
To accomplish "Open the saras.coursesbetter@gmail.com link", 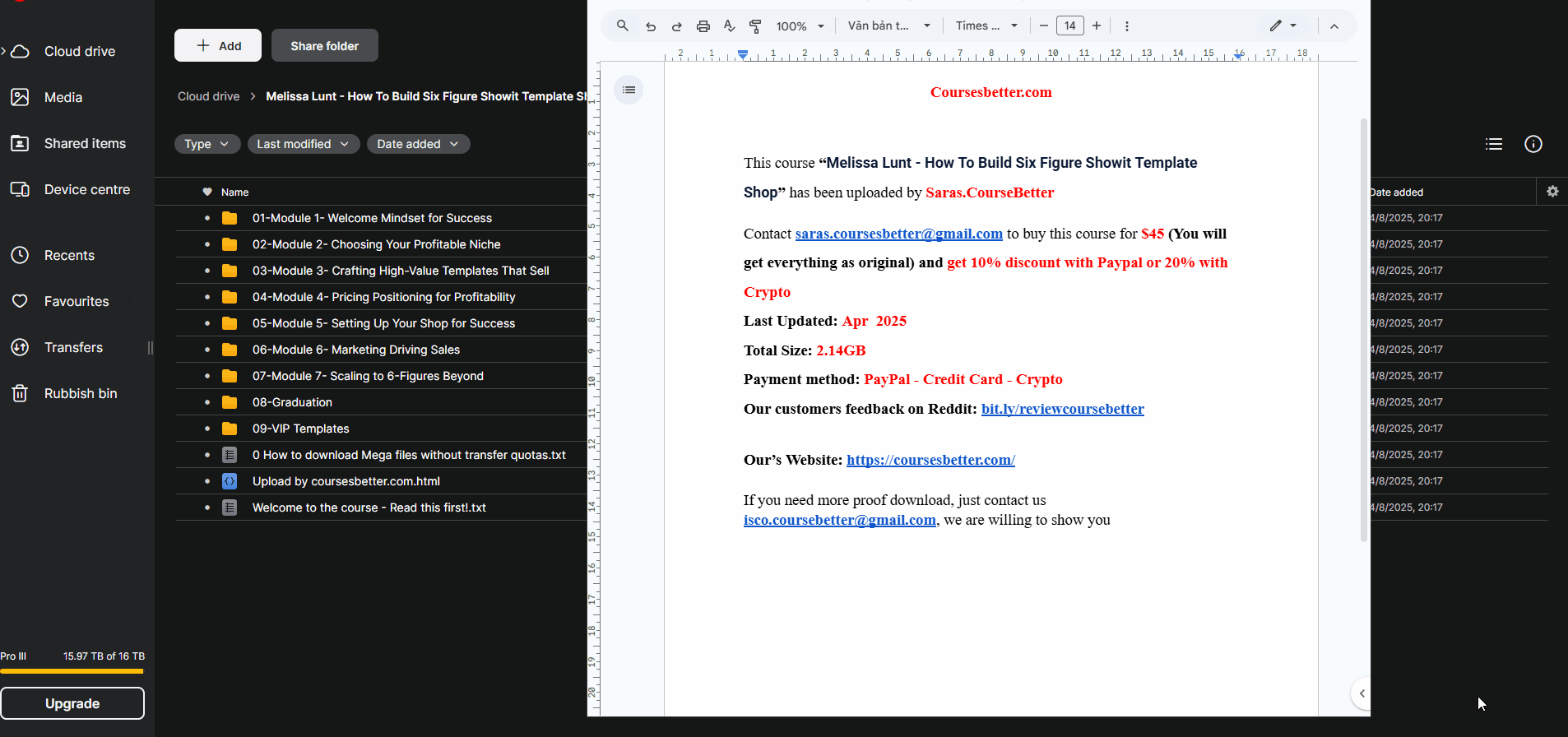I will coord(898,234).
